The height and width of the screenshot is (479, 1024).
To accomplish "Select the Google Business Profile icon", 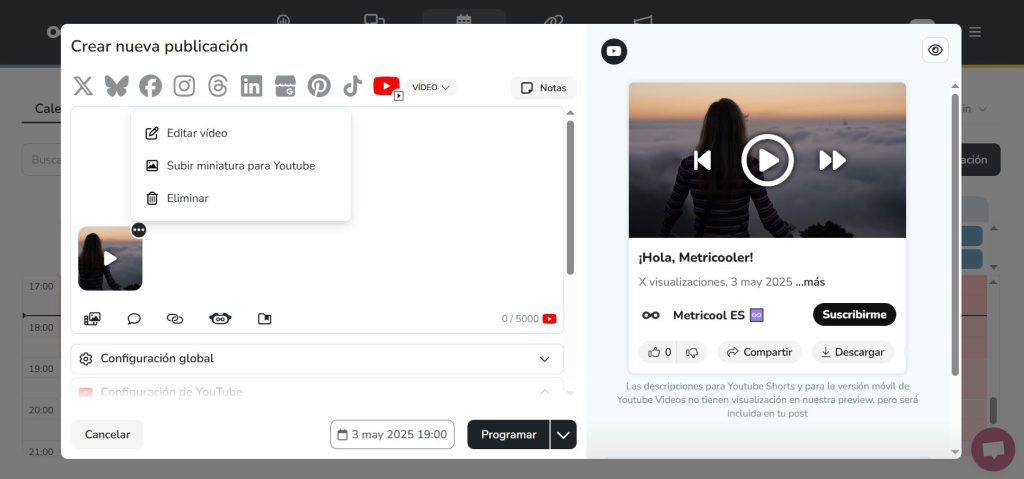I will tap(285, 86).
